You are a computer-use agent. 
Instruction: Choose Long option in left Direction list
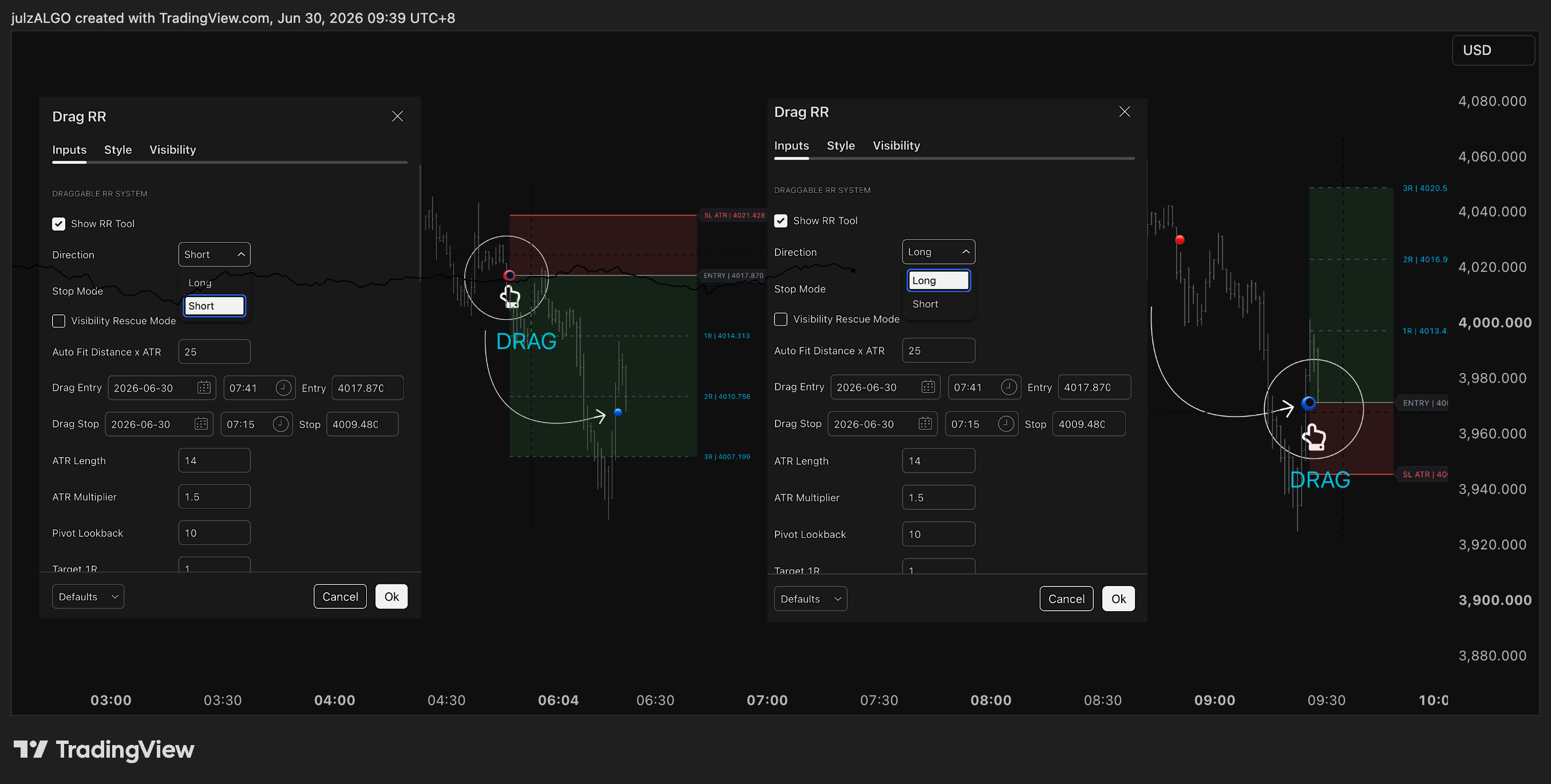213,282
